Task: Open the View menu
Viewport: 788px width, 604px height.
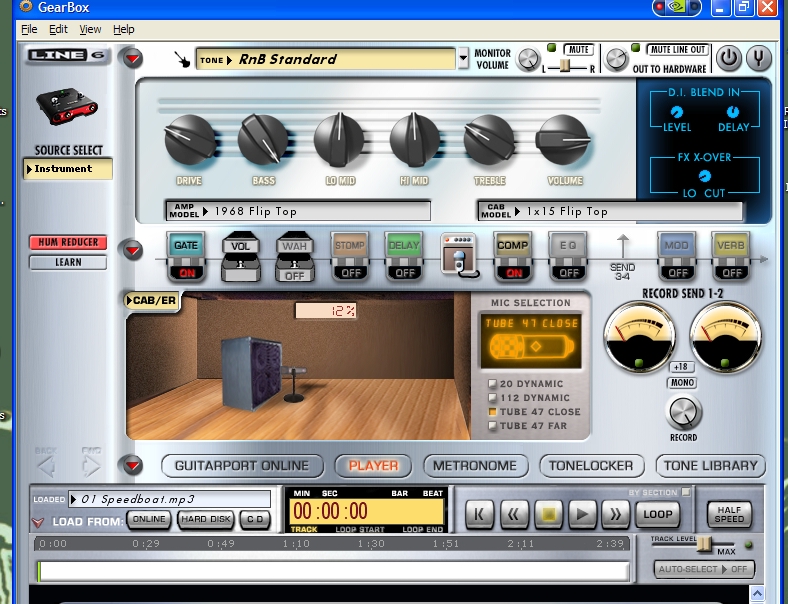Action: coord(90,30)
